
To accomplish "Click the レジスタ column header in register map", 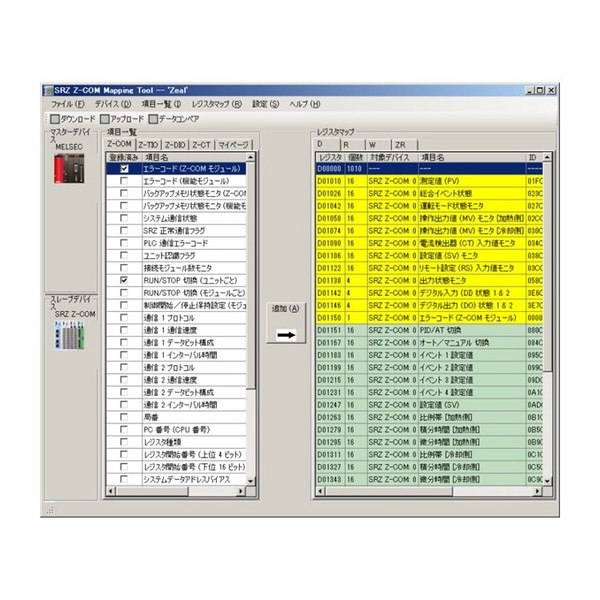I will click(331, 157).
